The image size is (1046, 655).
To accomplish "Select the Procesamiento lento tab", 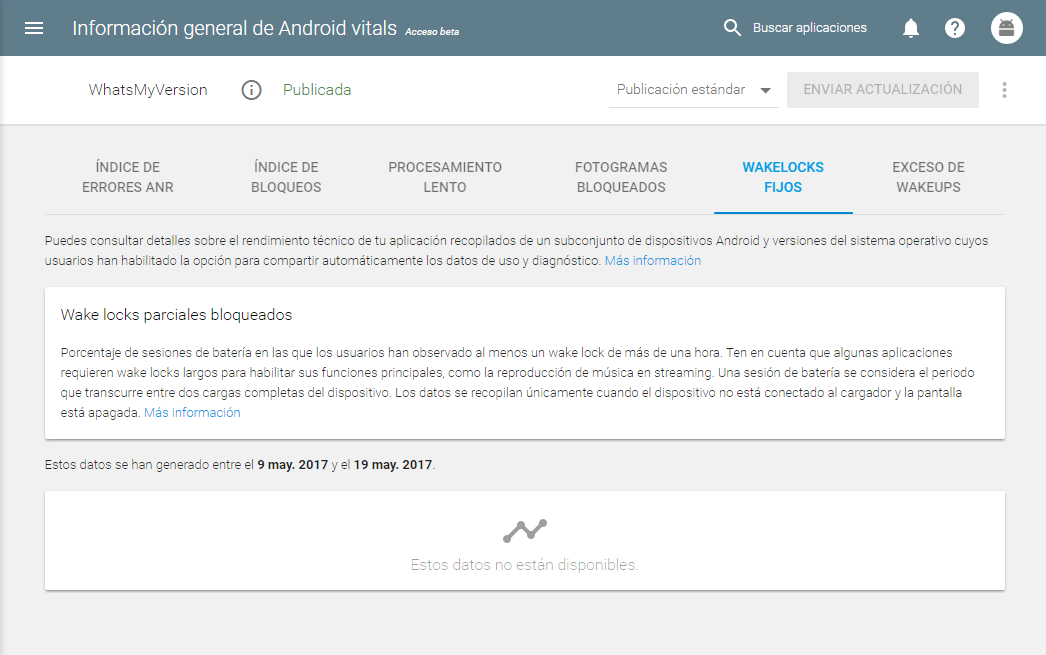I will coord(445,177).
